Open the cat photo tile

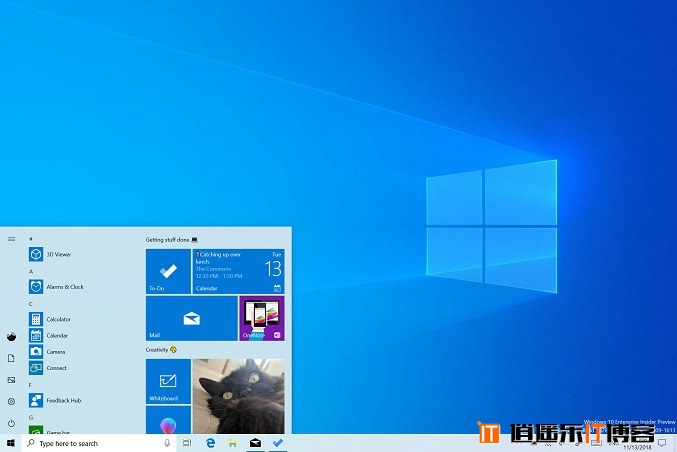pos(239,396)
